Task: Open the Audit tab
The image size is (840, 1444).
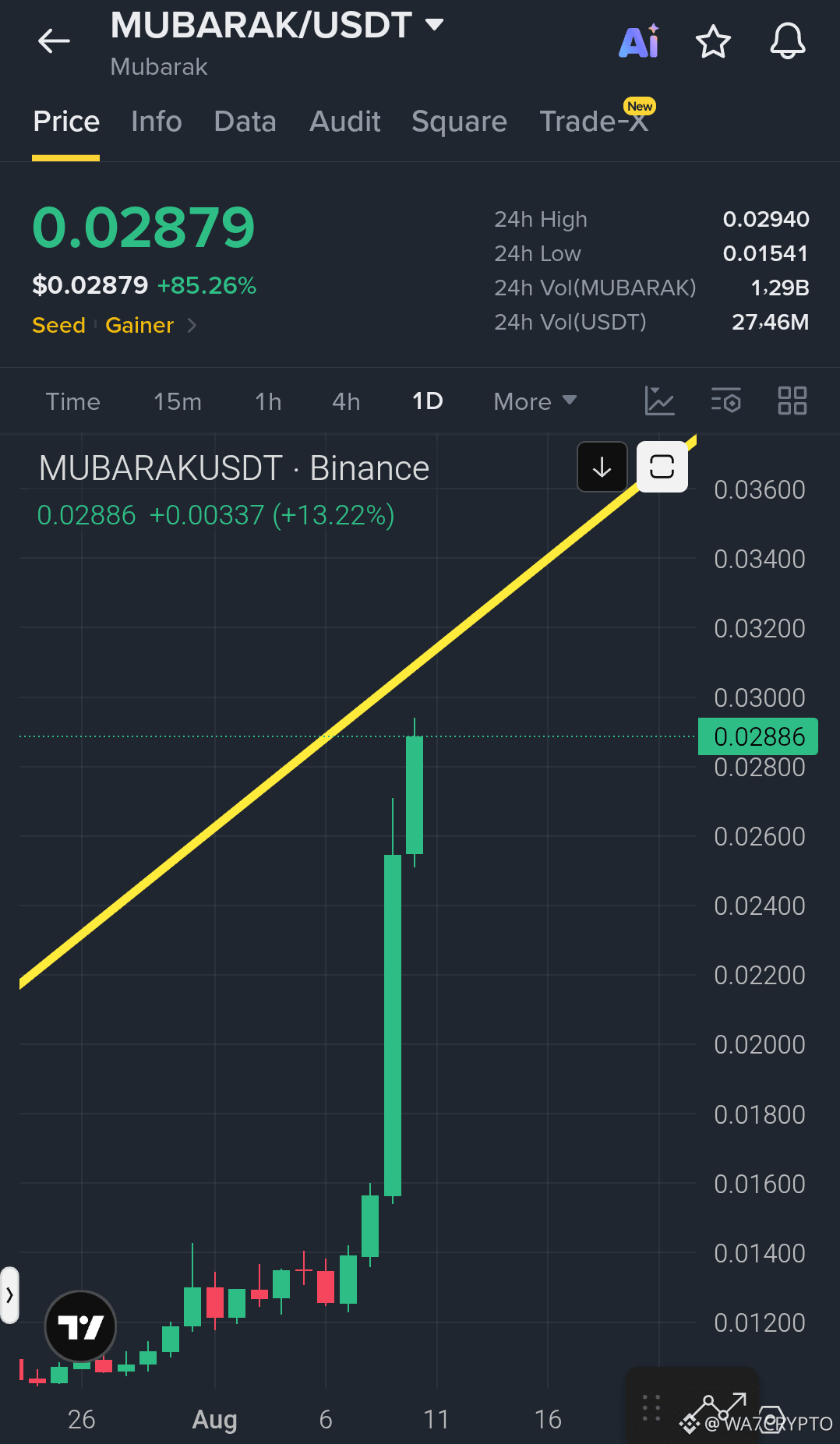Action: click(x=345, y=122)
